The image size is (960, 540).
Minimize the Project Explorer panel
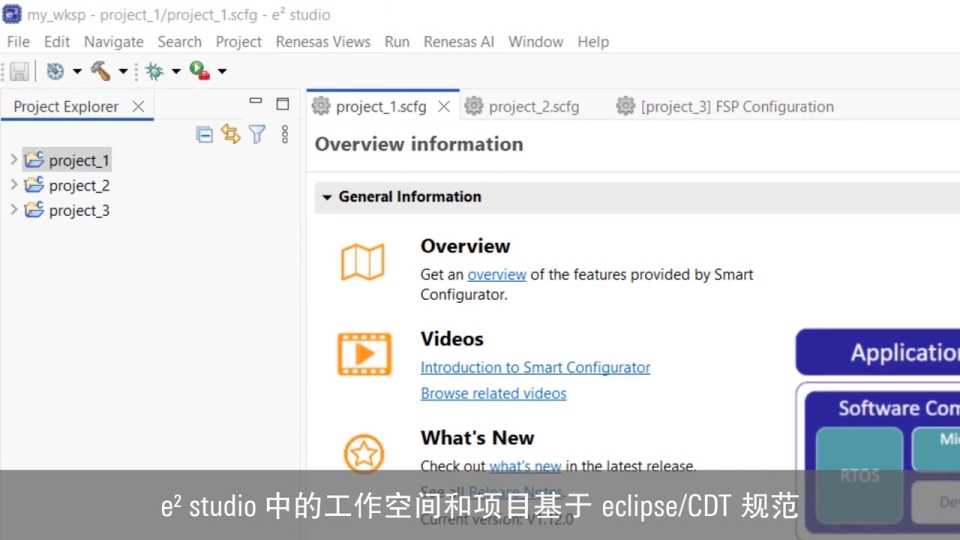click(x=256, y=103)
